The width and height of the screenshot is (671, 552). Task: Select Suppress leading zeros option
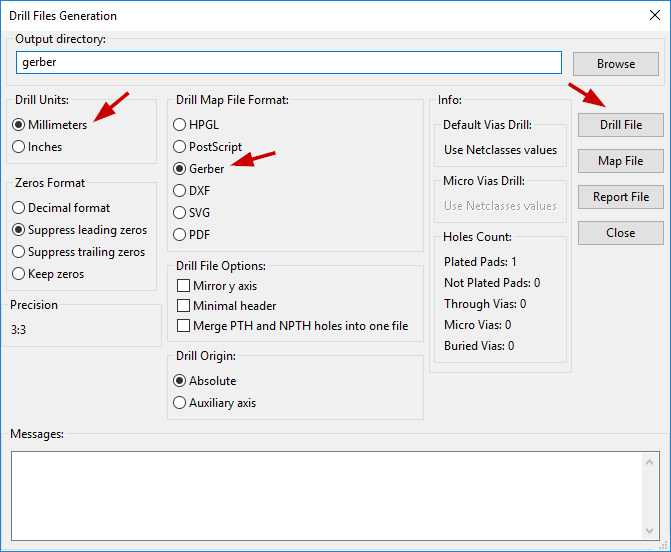pyautogui.click(x=80, y=230)
